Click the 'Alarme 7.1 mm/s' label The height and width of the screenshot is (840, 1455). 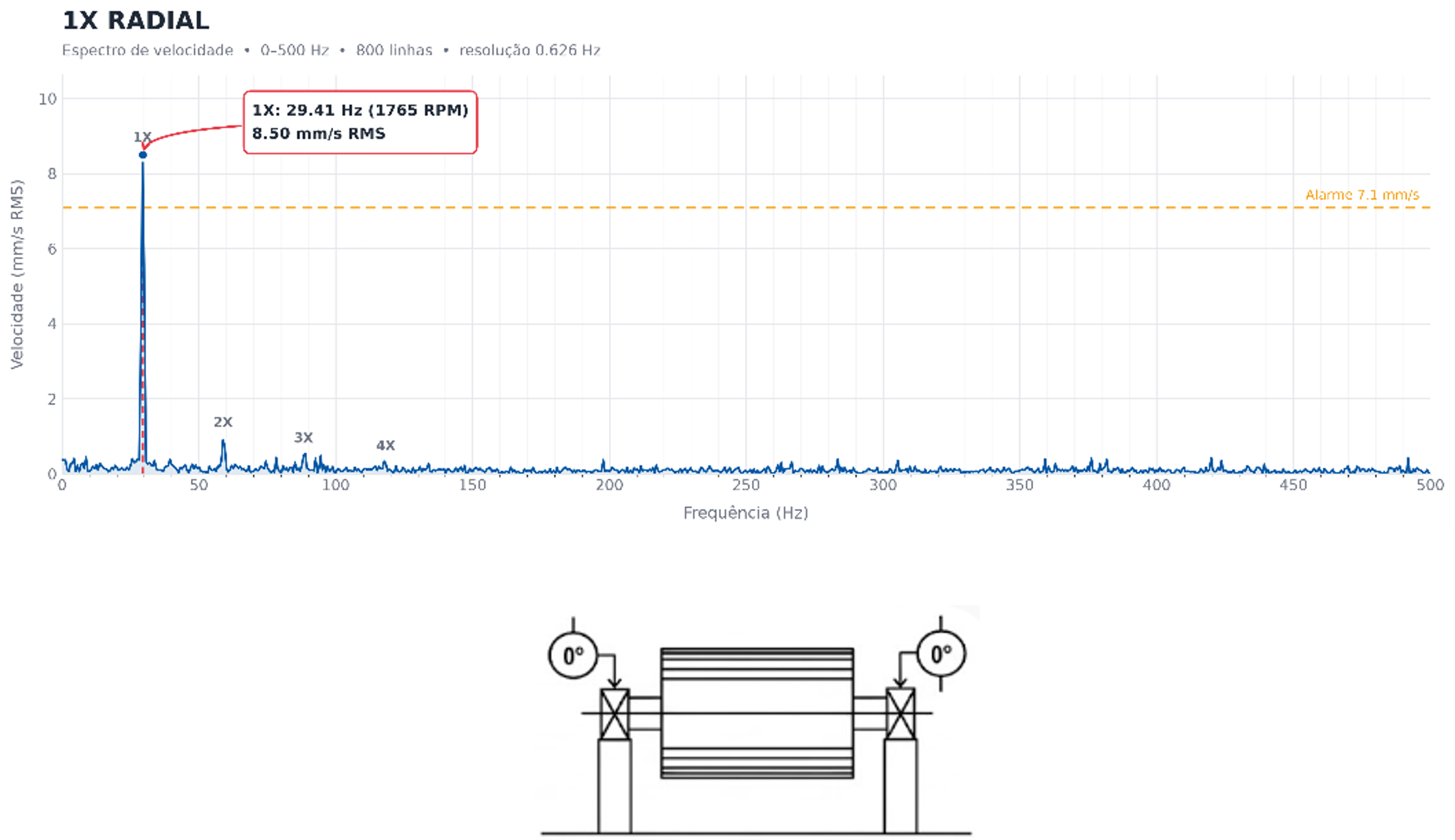click(1362, 195)
